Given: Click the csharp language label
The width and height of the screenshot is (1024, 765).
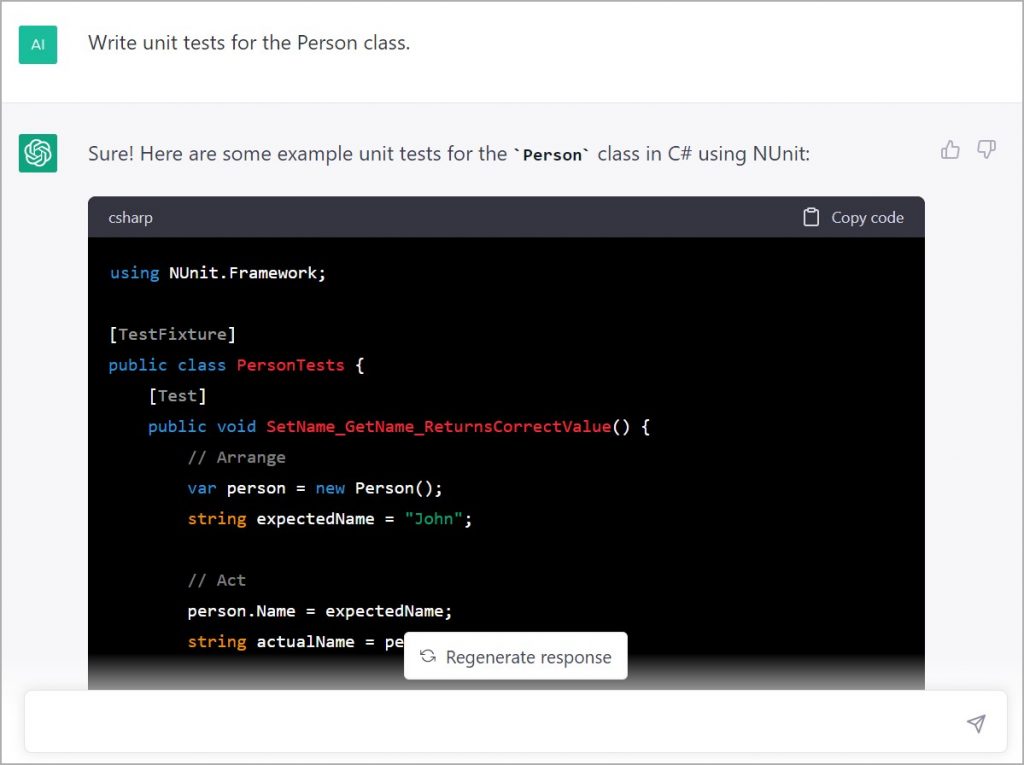Looking at the screenshot, I should [131, 217].
